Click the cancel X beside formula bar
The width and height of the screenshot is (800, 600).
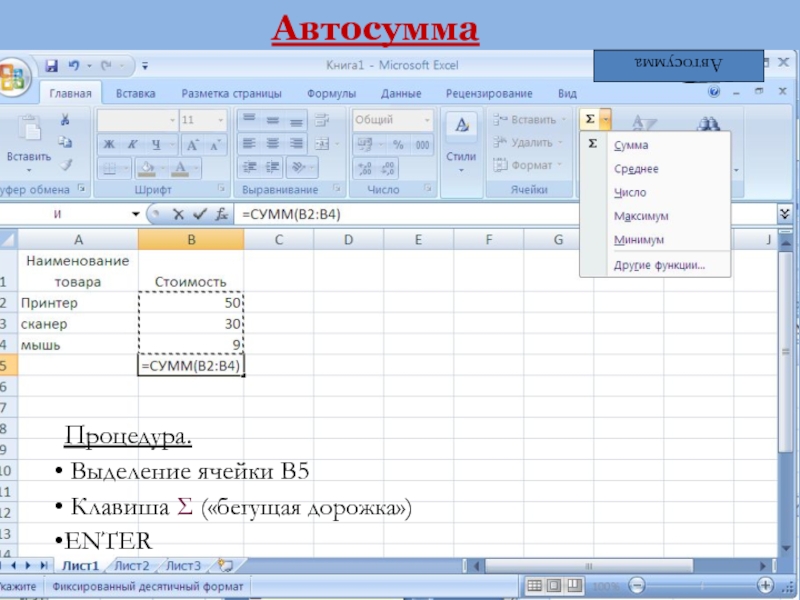(178, 214)
